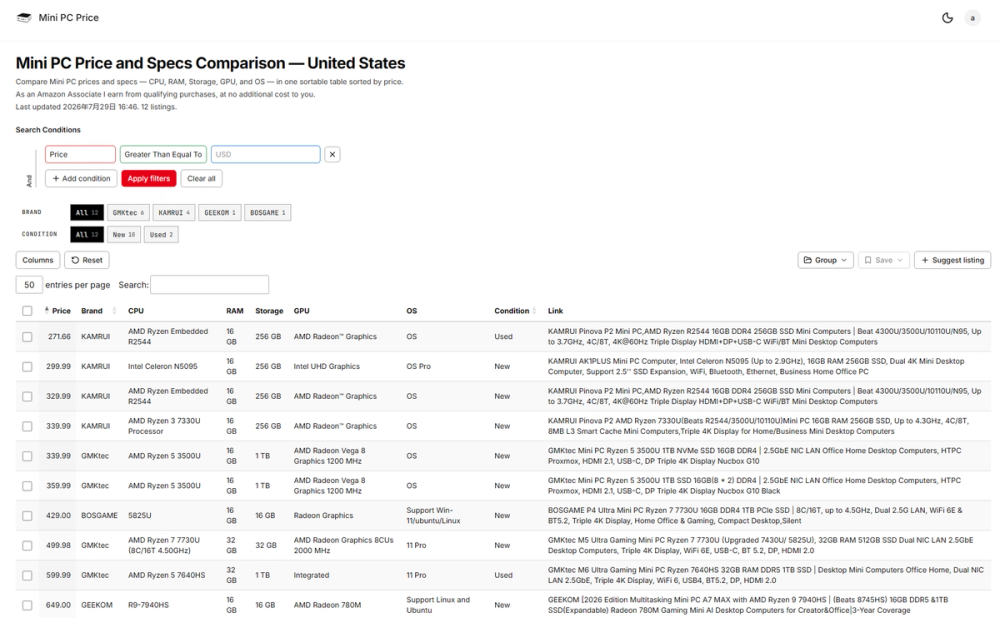Check the row priced 359.99
1000x618 pixels.
27,486
